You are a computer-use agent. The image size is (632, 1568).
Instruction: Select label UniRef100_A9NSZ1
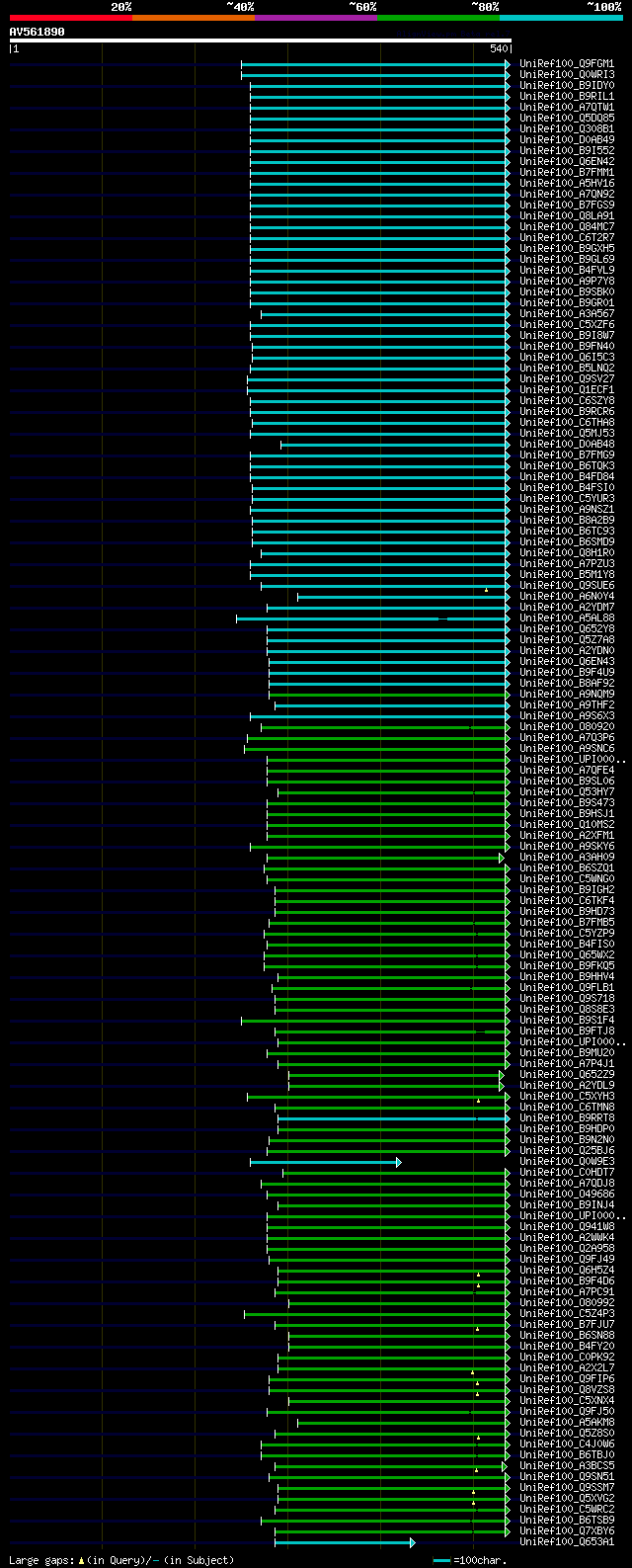click(x=567, y=510)
